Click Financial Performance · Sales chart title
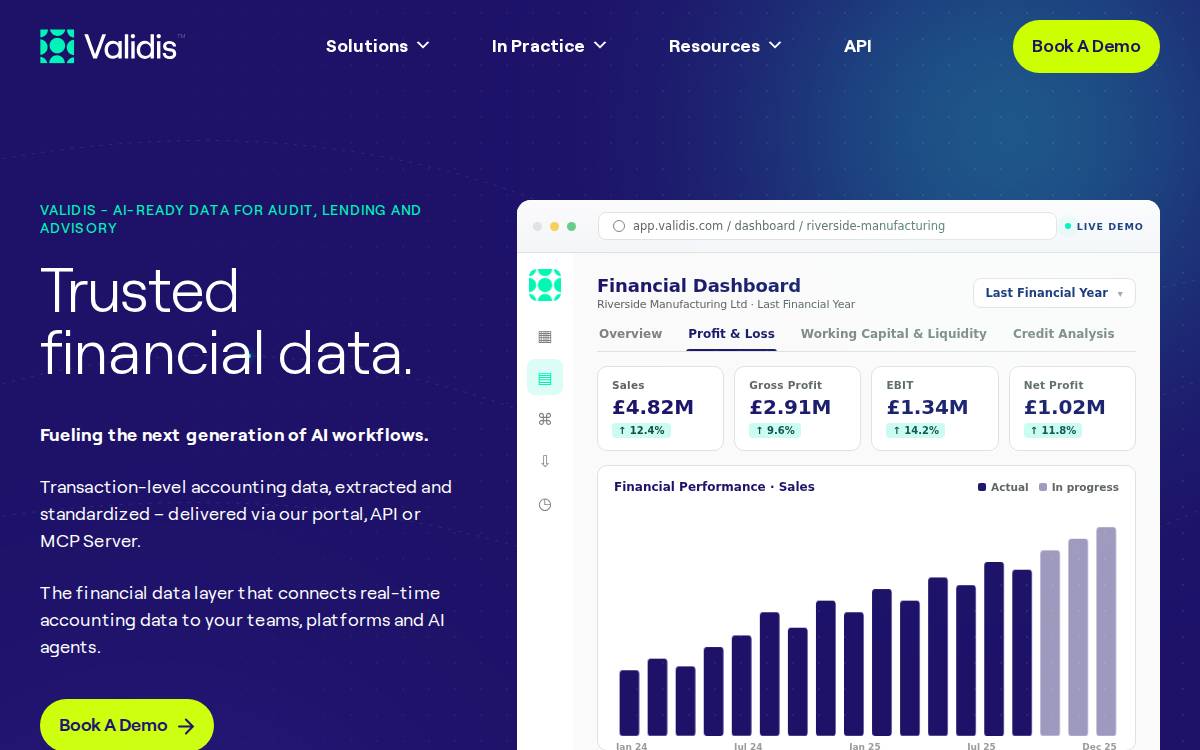The height and width of the screenshot is (750, 1200). pyautogui.click(x=714, y=487)
